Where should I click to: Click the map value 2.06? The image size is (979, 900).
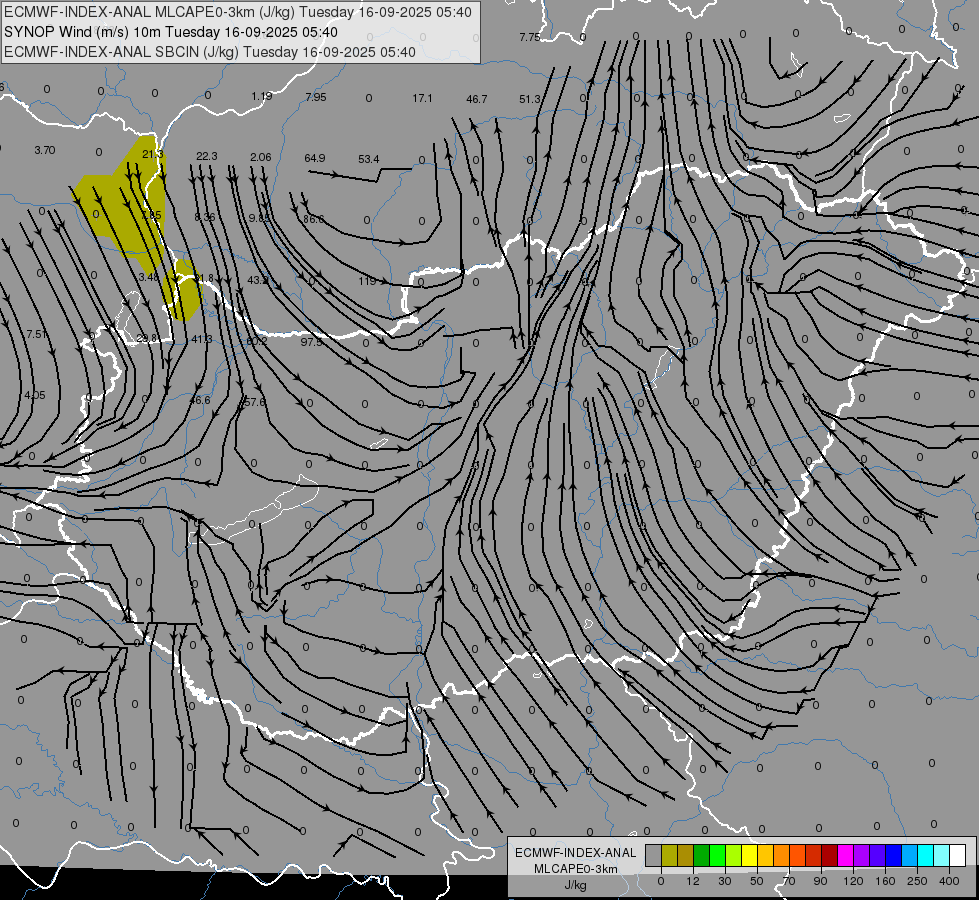[x=260, y=157]
